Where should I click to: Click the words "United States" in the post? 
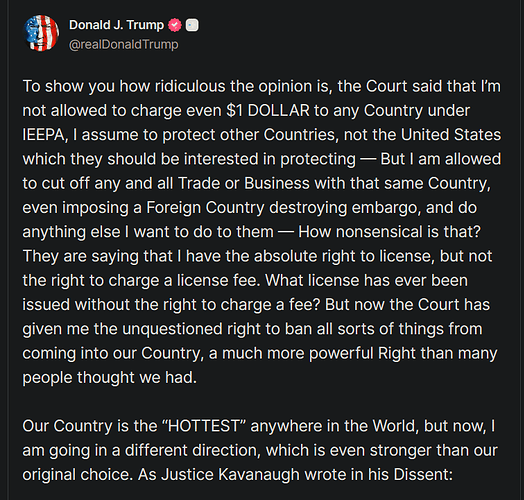451,135
